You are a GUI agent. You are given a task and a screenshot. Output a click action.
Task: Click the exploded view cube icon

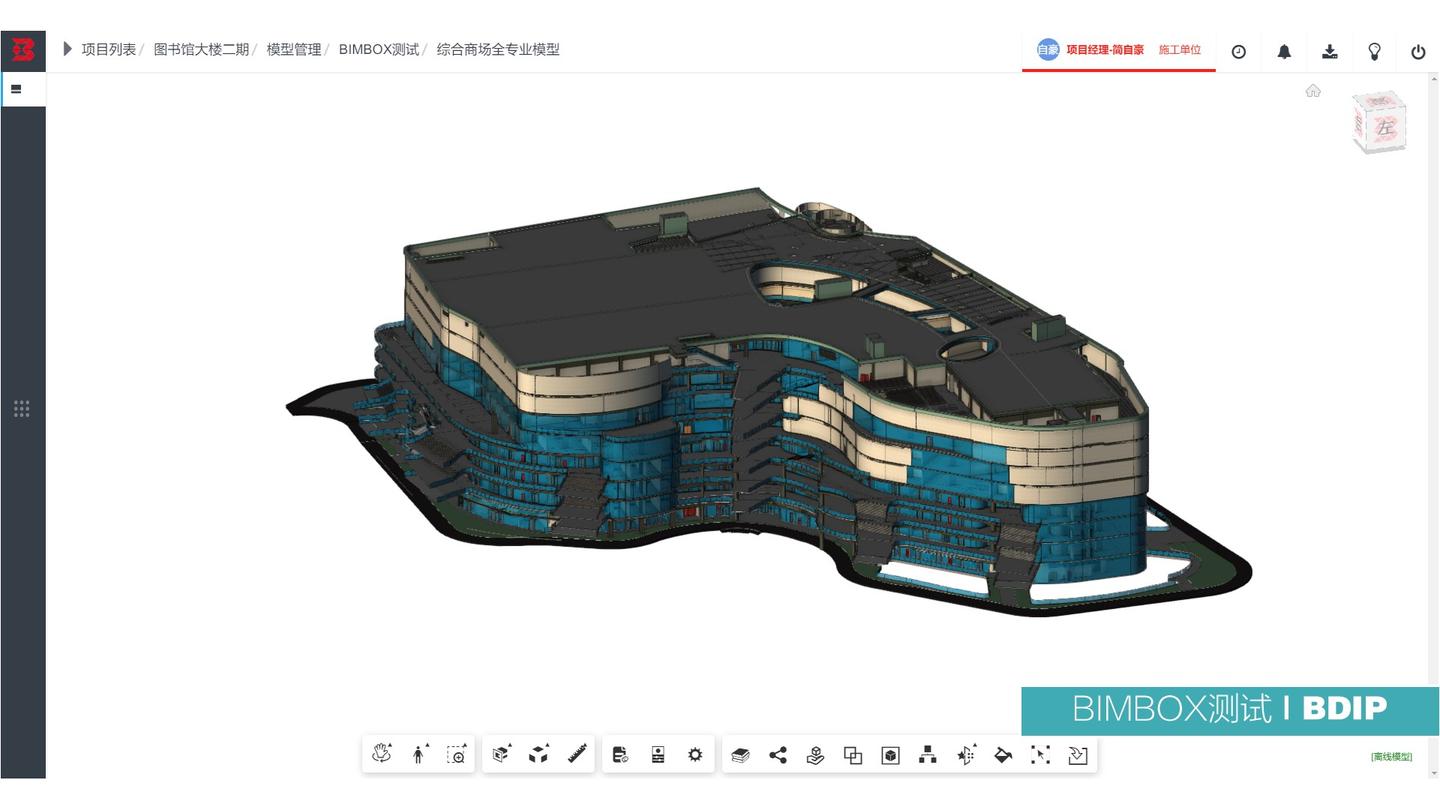point(539,754)
